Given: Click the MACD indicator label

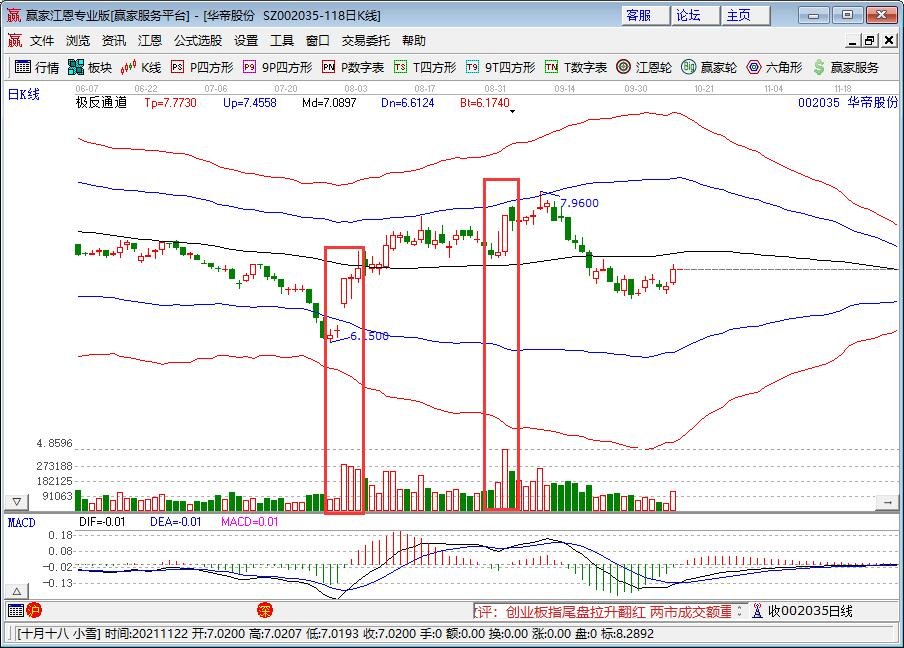Looking at the screenshot, I should pyautogui.click(x=21, y=522).
